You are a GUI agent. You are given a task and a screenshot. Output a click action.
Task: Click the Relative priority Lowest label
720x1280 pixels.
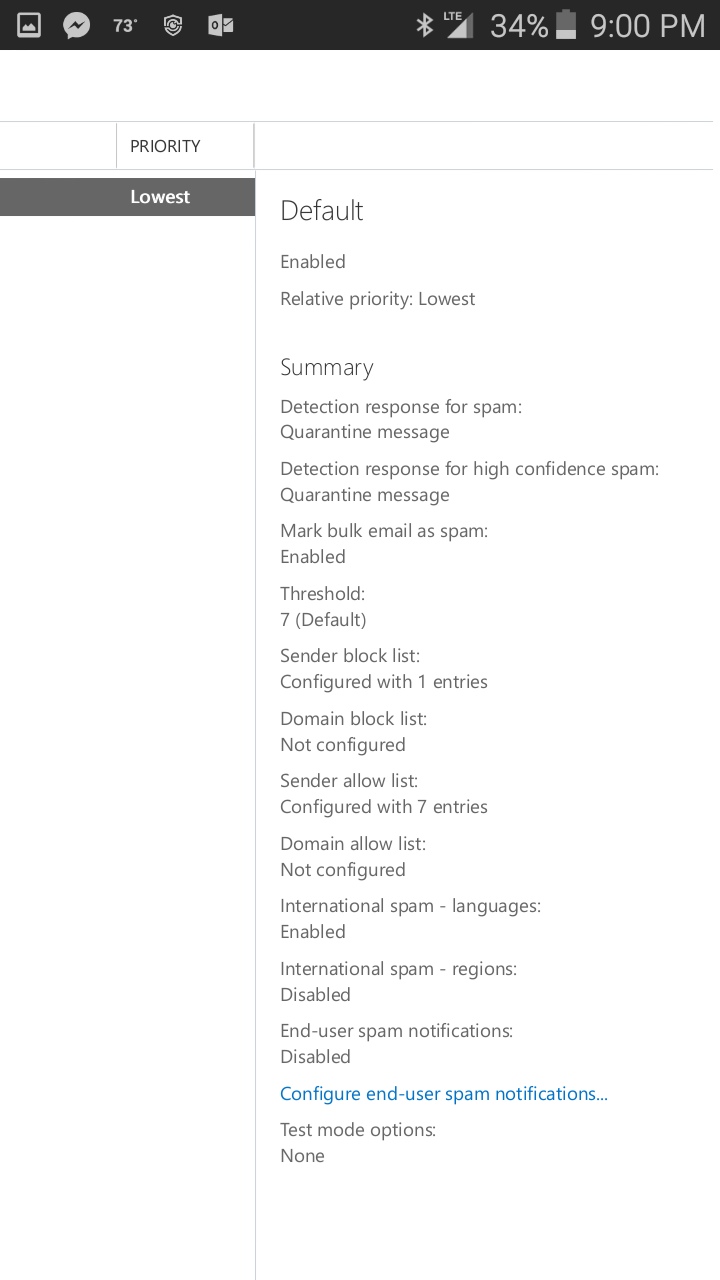pos(377,298)
